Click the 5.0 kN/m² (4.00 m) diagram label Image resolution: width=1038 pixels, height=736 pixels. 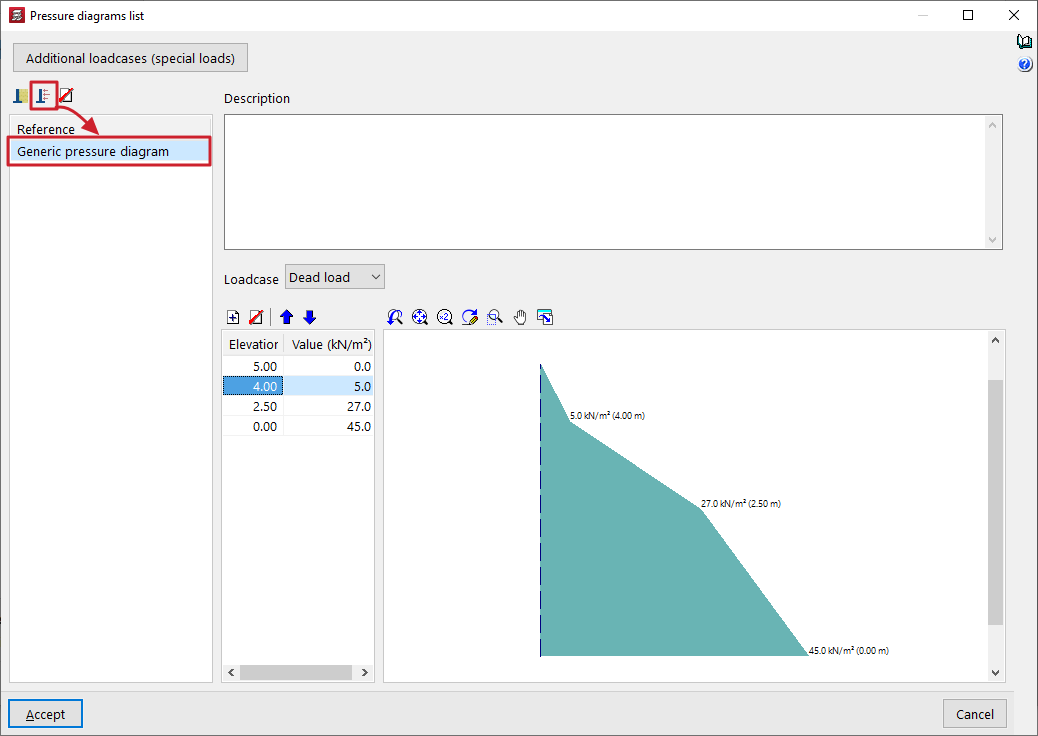pos(607,416)
